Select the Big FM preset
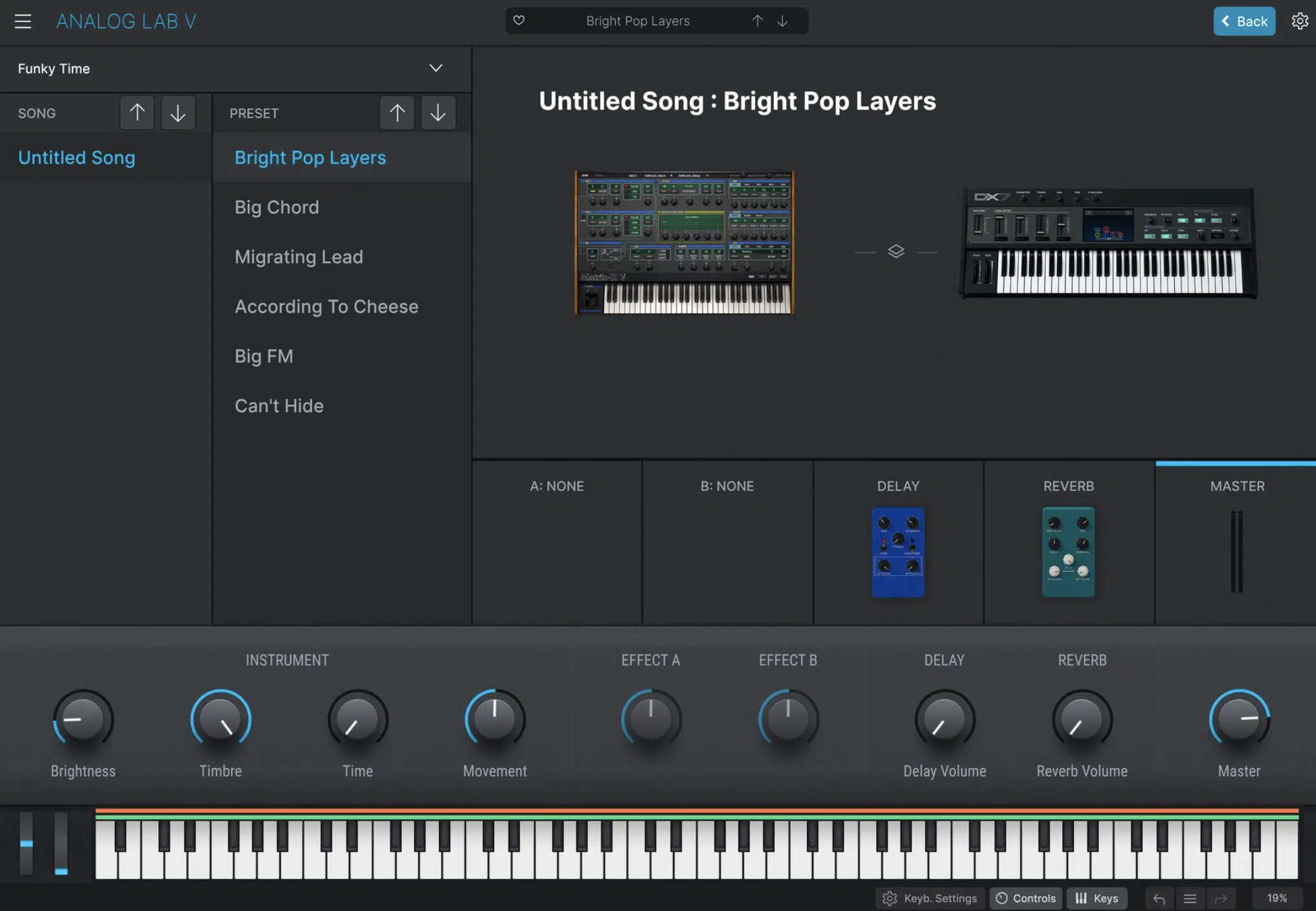 click(x=342, y=356)
